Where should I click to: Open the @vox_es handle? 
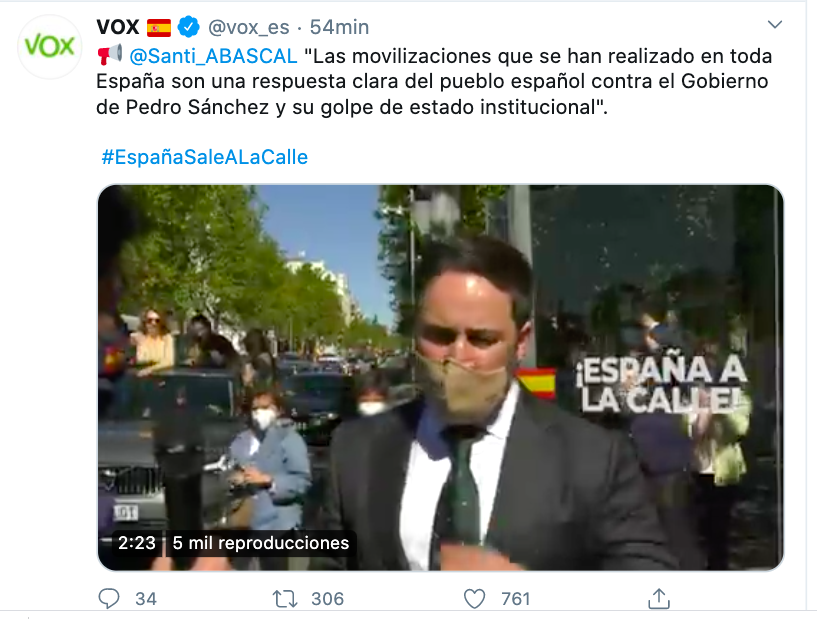(x=249, y=27)
